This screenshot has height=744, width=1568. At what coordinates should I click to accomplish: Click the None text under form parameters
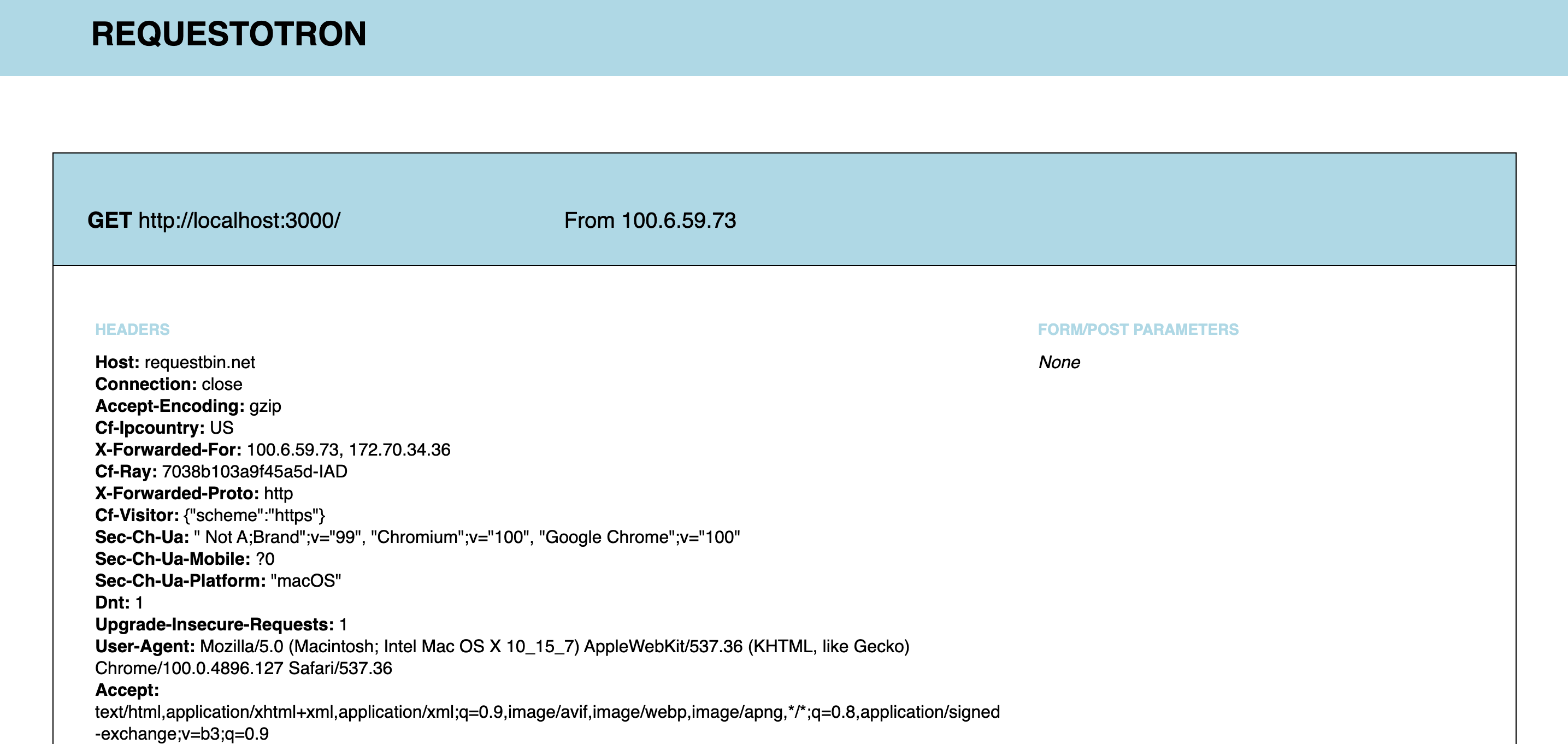[1058, 362]
